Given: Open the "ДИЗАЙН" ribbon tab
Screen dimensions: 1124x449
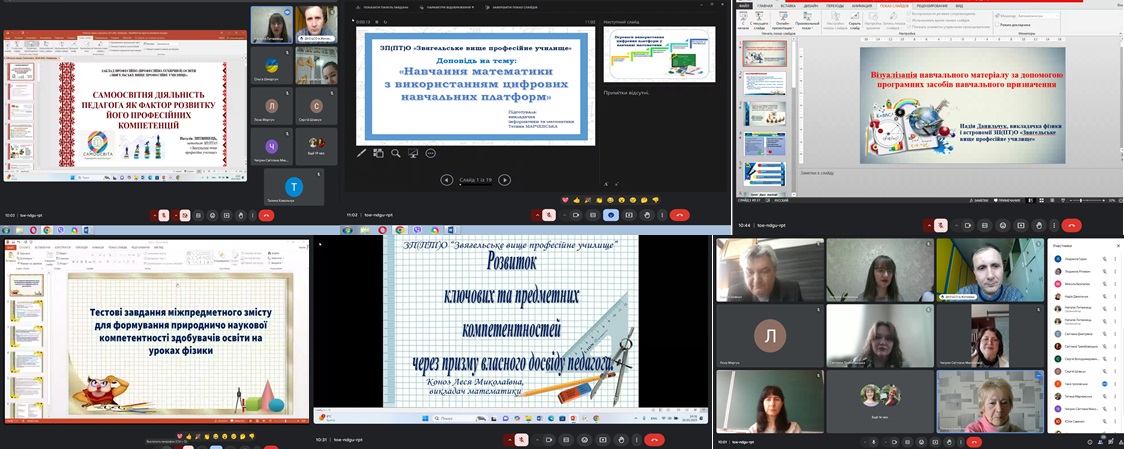Looking at the screenshot, I should click(810, 5).
